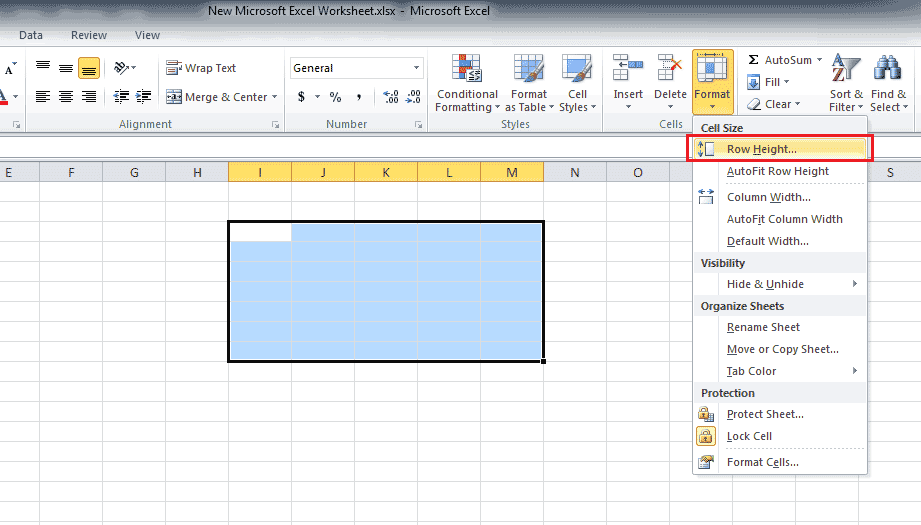Click the font color A button
The image size is (921, 525).
click(x=4, y=97)
